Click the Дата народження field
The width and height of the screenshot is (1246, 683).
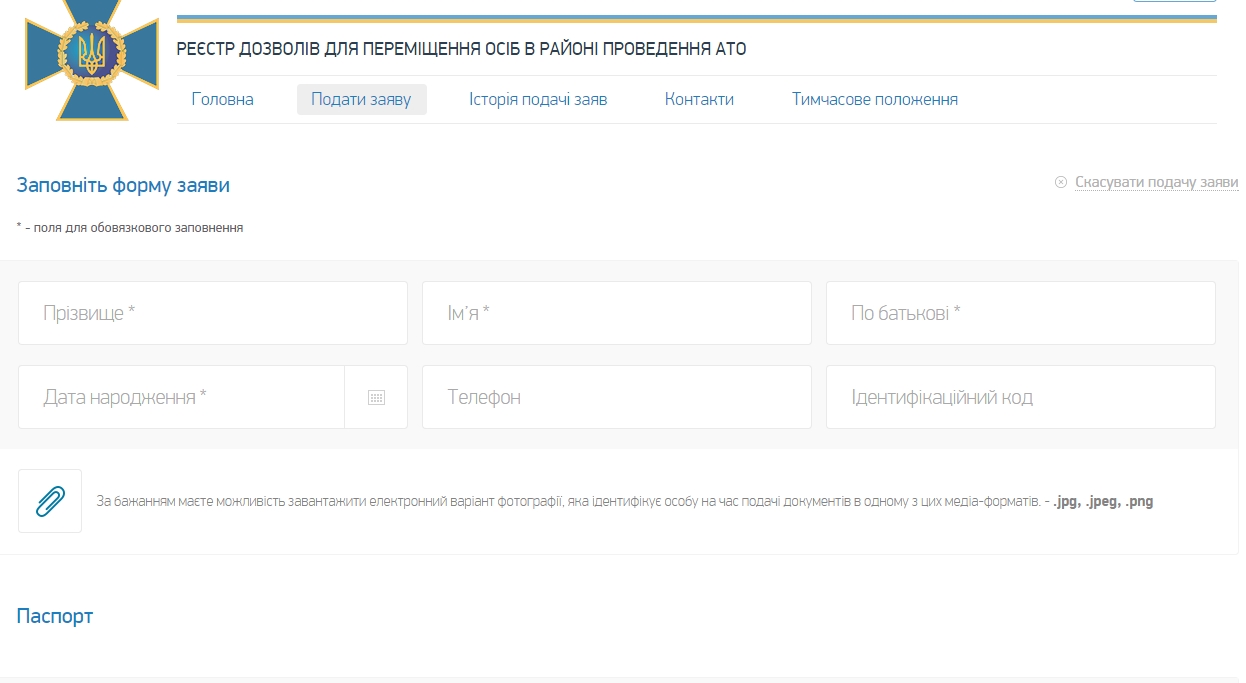click(x=181, y=397)
